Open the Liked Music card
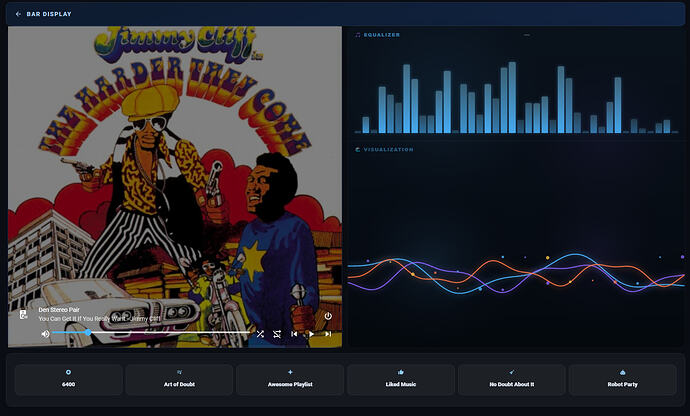Image resolution: width=690 pixels, height=416 pixels. pos(401,379)
